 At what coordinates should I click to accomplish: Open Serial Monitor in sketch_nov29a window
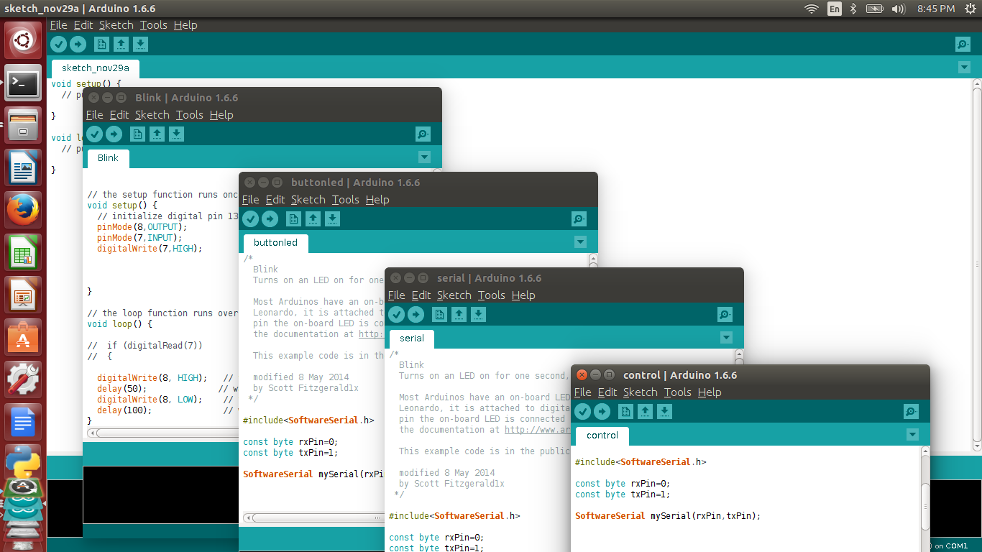[x=963, y=44]
